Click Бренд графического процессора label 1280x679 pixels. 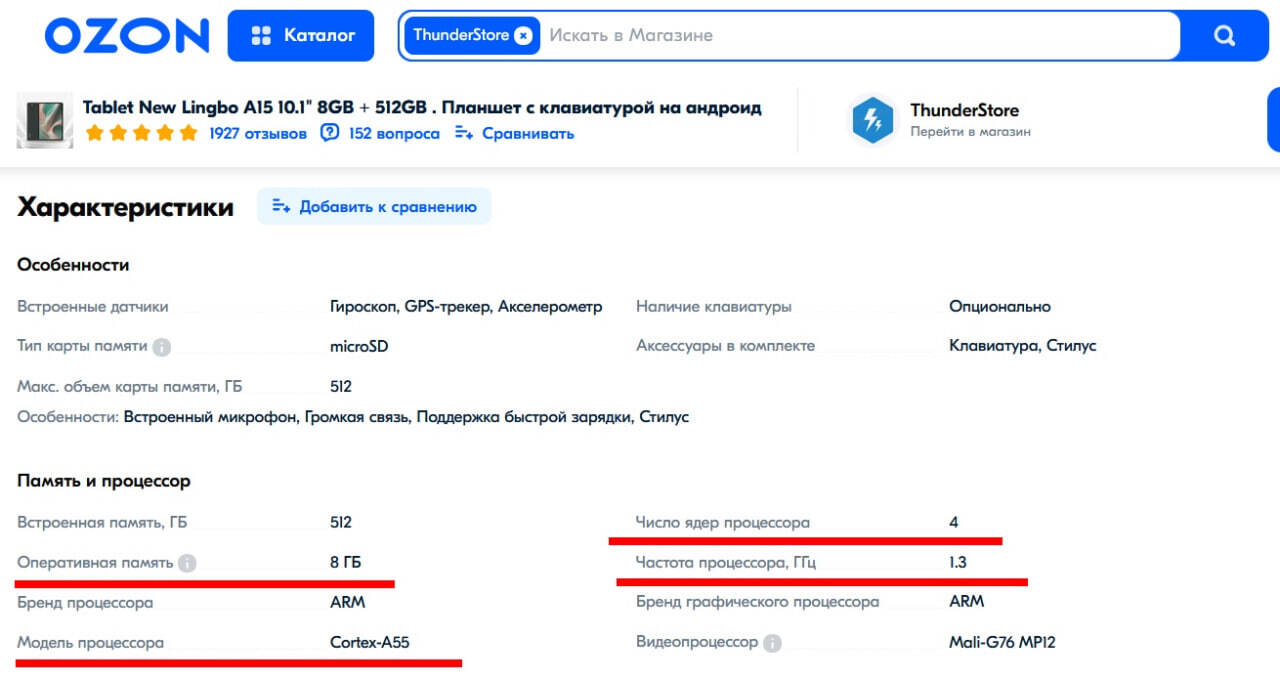[758, 602]
